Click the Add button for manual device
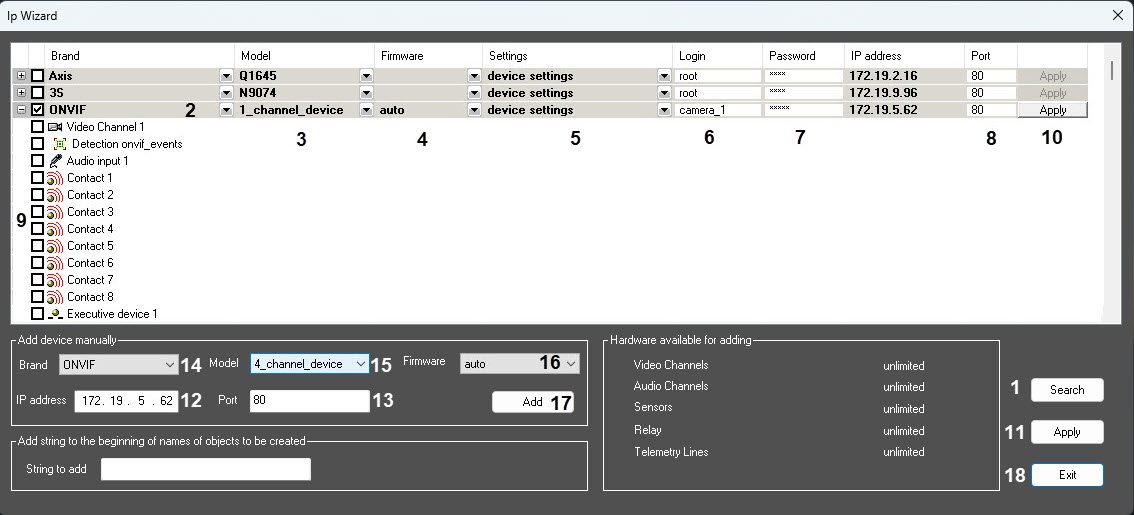This screenshot has height=515, width=1134. coord(532,402)
